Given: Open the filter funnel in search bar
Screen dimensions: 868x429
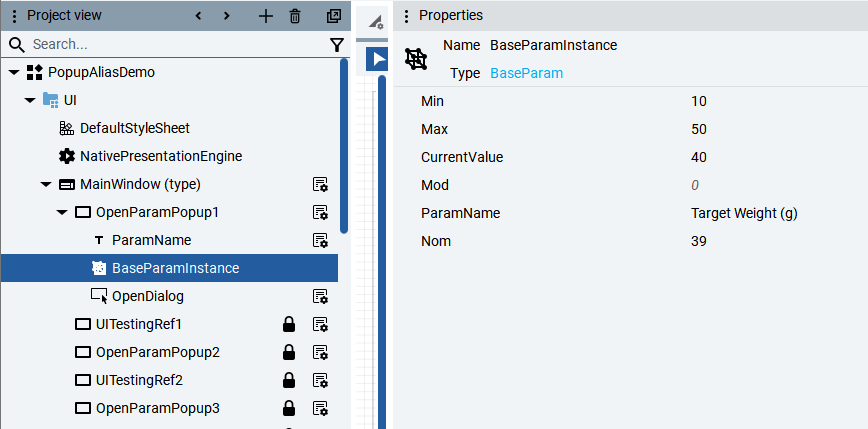Looking at the screenshot, I should 337,45.
